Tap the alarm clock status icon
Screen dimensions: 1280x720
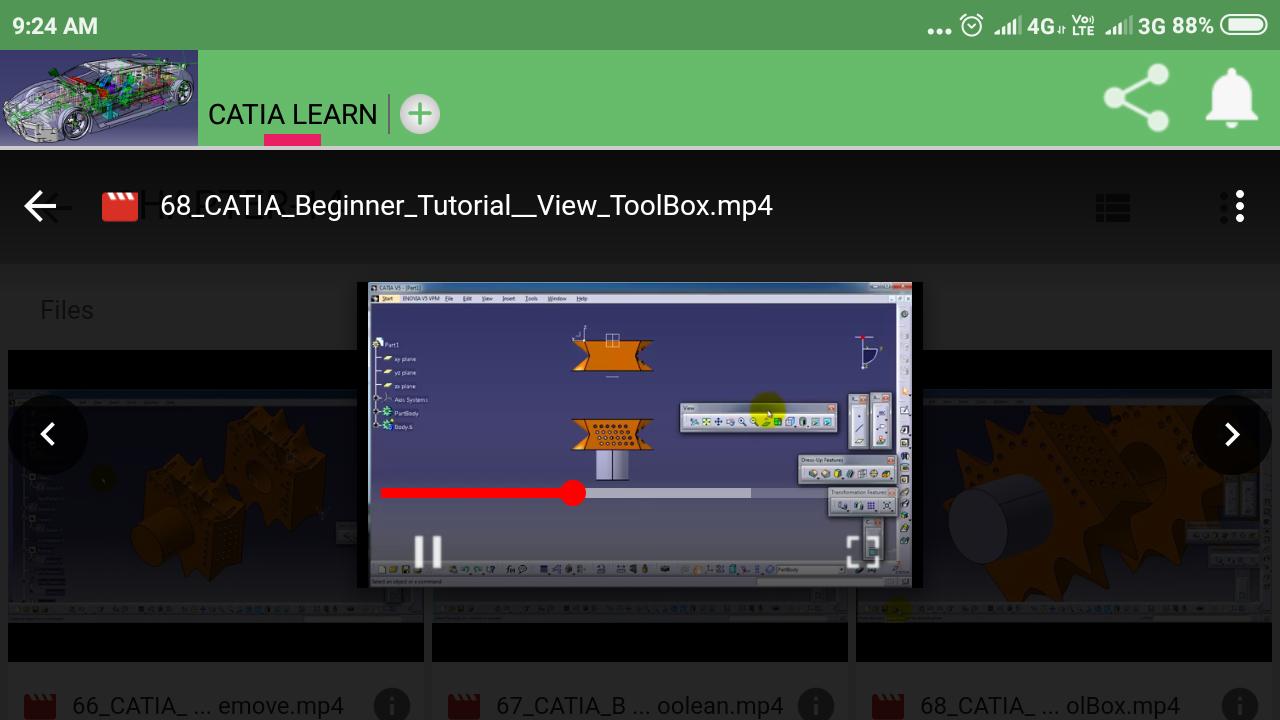pos(972,26)
